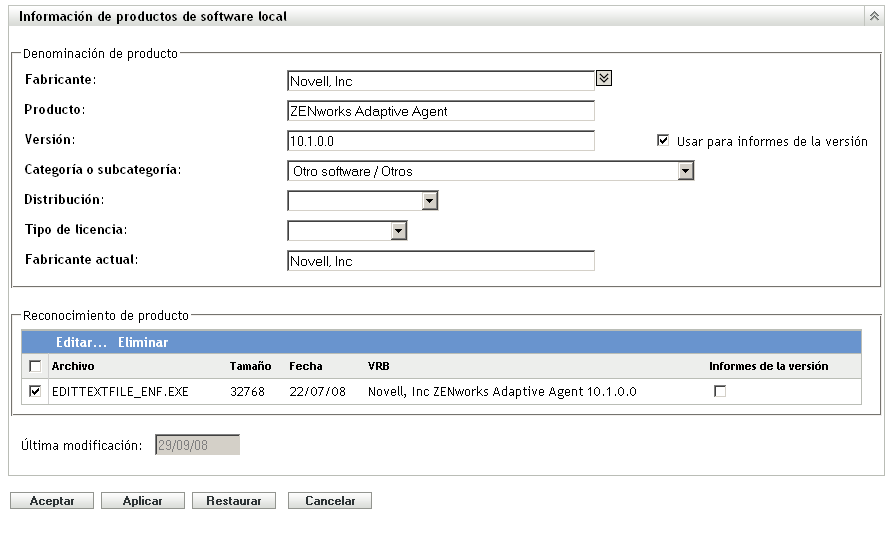Click the VRB column header
890x535 pixels.
379,366
